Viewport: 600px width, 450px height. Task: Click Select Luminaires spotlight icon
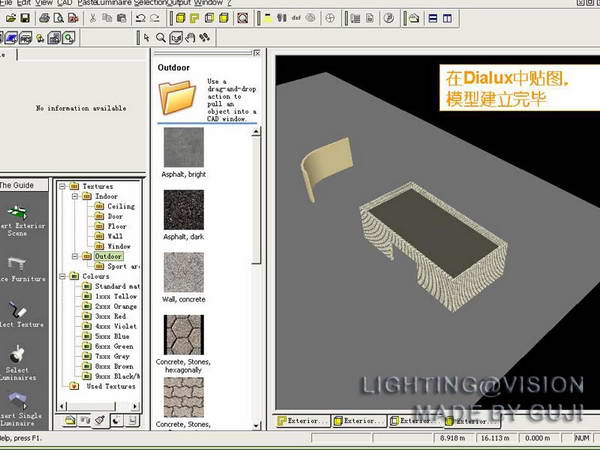17,354
